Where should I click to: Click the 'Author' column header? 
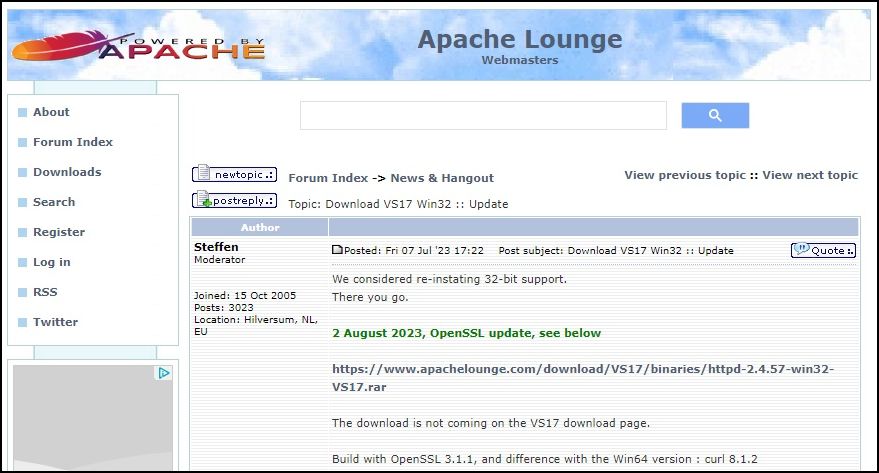pyautogui.click(x=260, y=228)
